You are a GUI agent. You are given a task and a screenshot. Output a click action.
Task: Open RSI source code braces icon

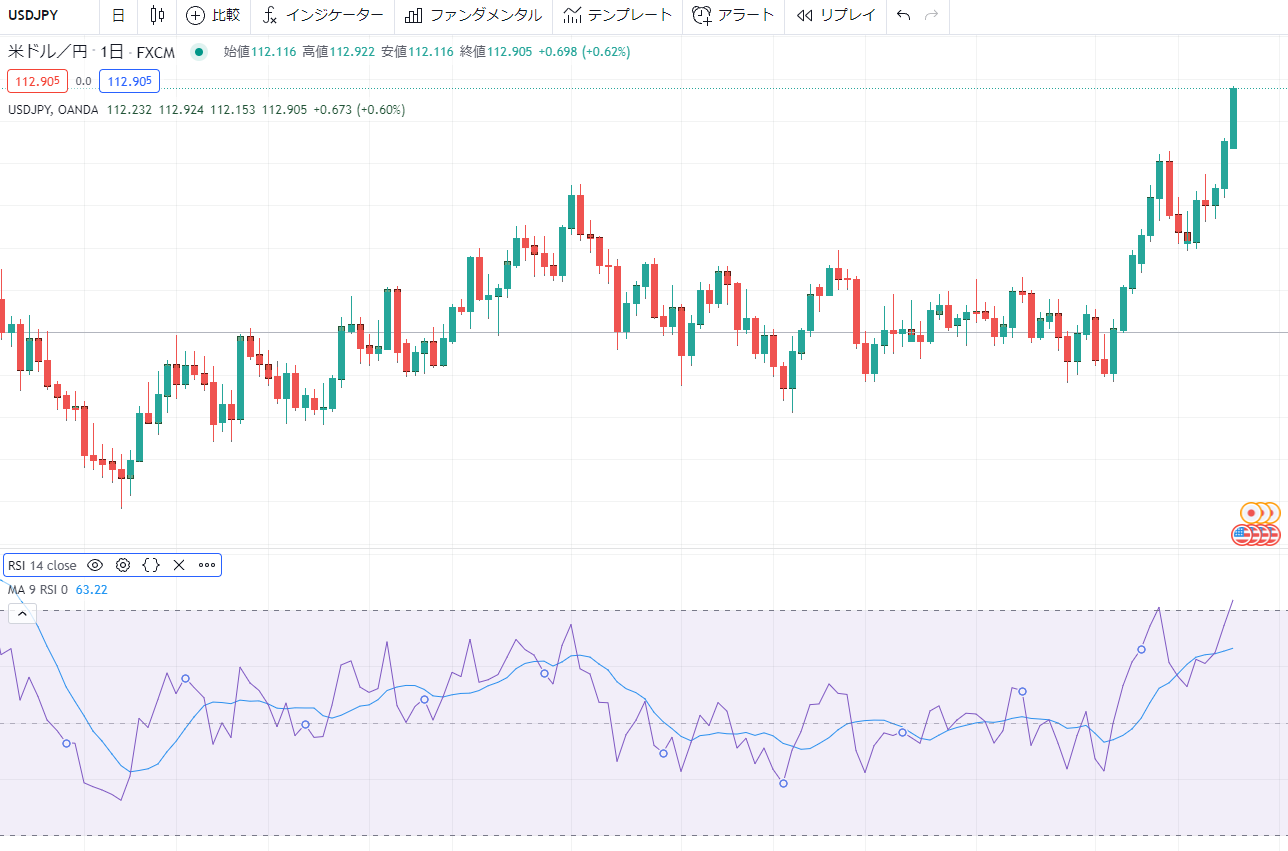point(151,565)
